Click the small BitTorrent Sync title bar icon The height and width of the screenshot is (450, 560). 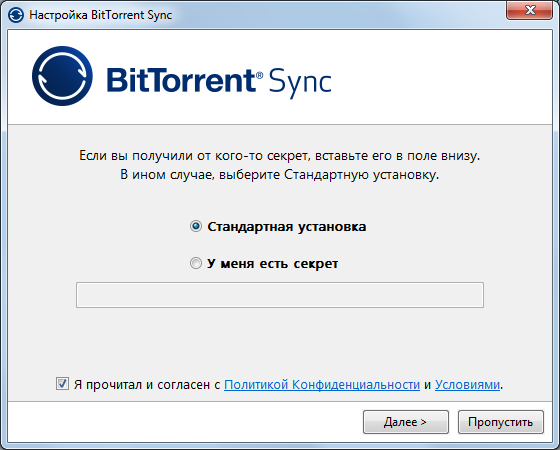coord(16,15)
